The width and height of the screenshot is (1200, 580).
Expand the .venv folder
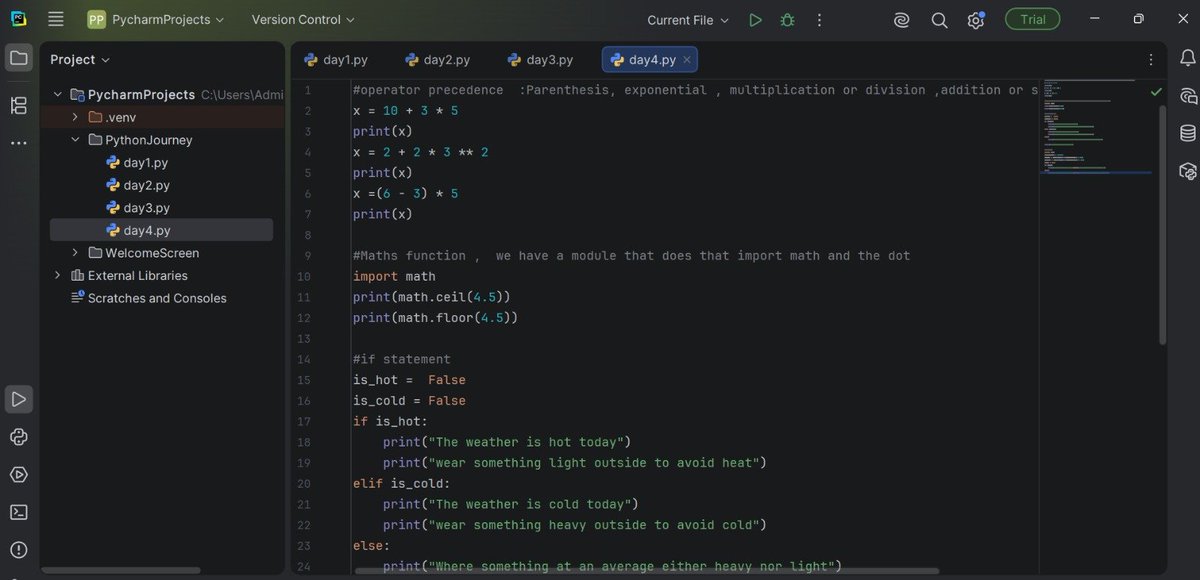(x=75, y=117)
